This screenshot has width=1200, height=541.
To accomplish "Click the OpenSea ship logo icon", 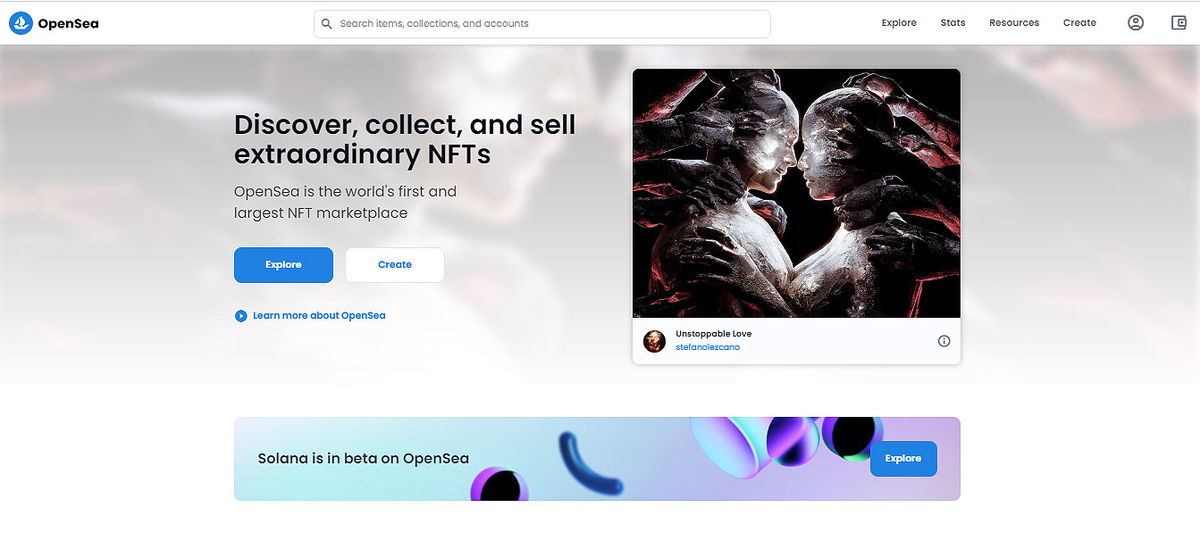I will (x=21, y=23).
